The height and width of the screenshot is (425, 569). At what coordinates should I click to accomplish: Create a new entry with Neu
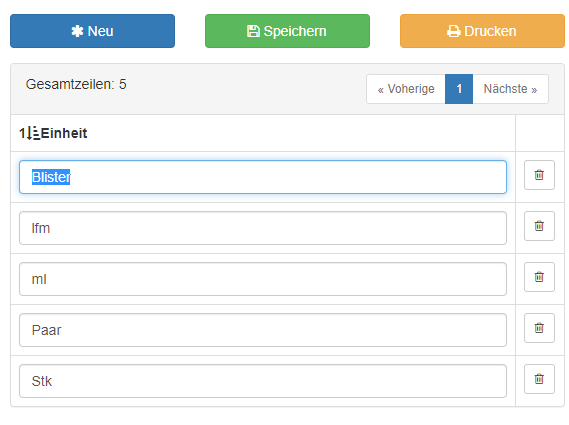tap(93, 31)
